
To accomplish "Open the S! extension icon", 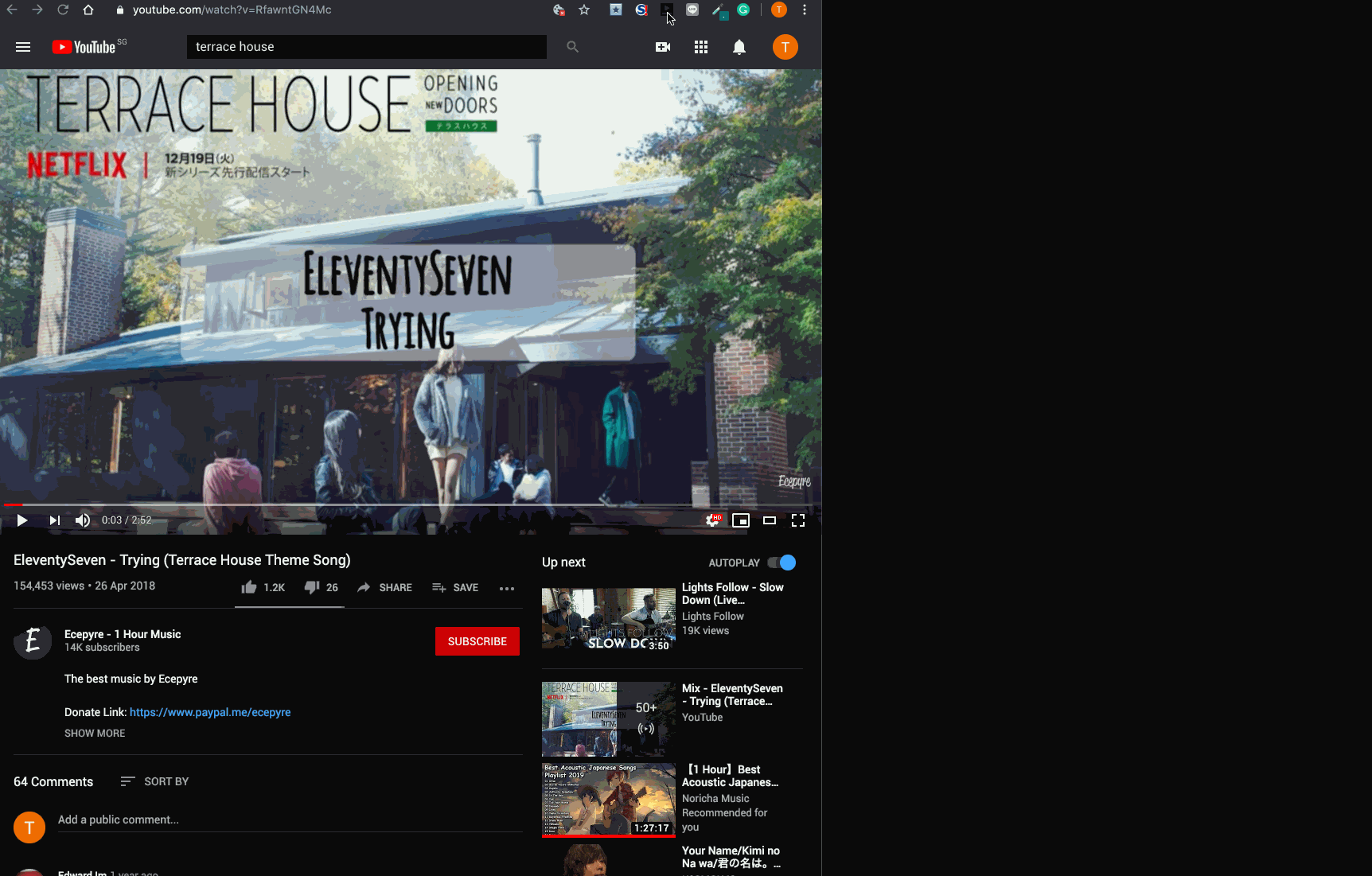I will pos(641,10).
